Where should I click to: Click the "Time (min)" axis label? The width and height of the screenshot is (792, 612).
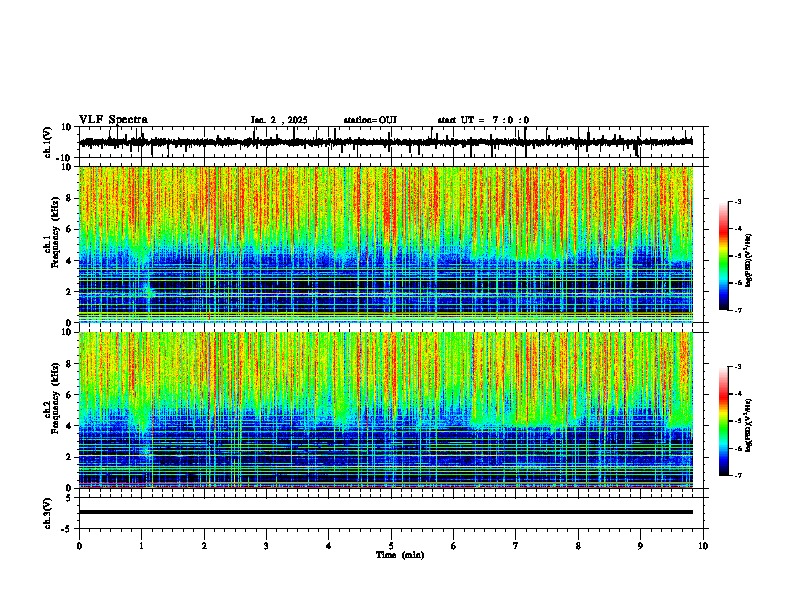400,555
